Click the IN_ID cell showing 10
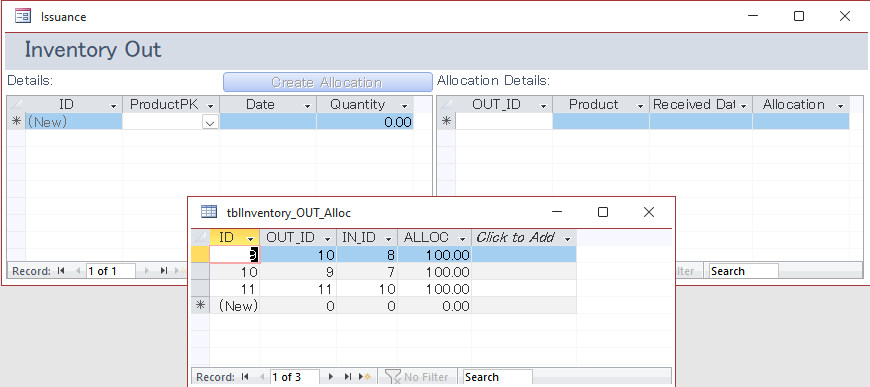The height and width of the screenshot is (387, 870). 367,289
